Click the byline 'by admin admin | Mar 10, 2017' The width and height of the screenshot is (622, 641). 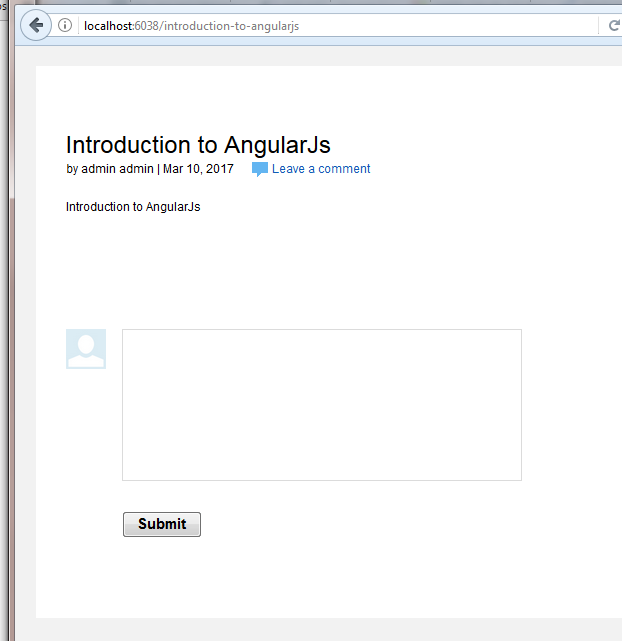(x=150, y=169)
